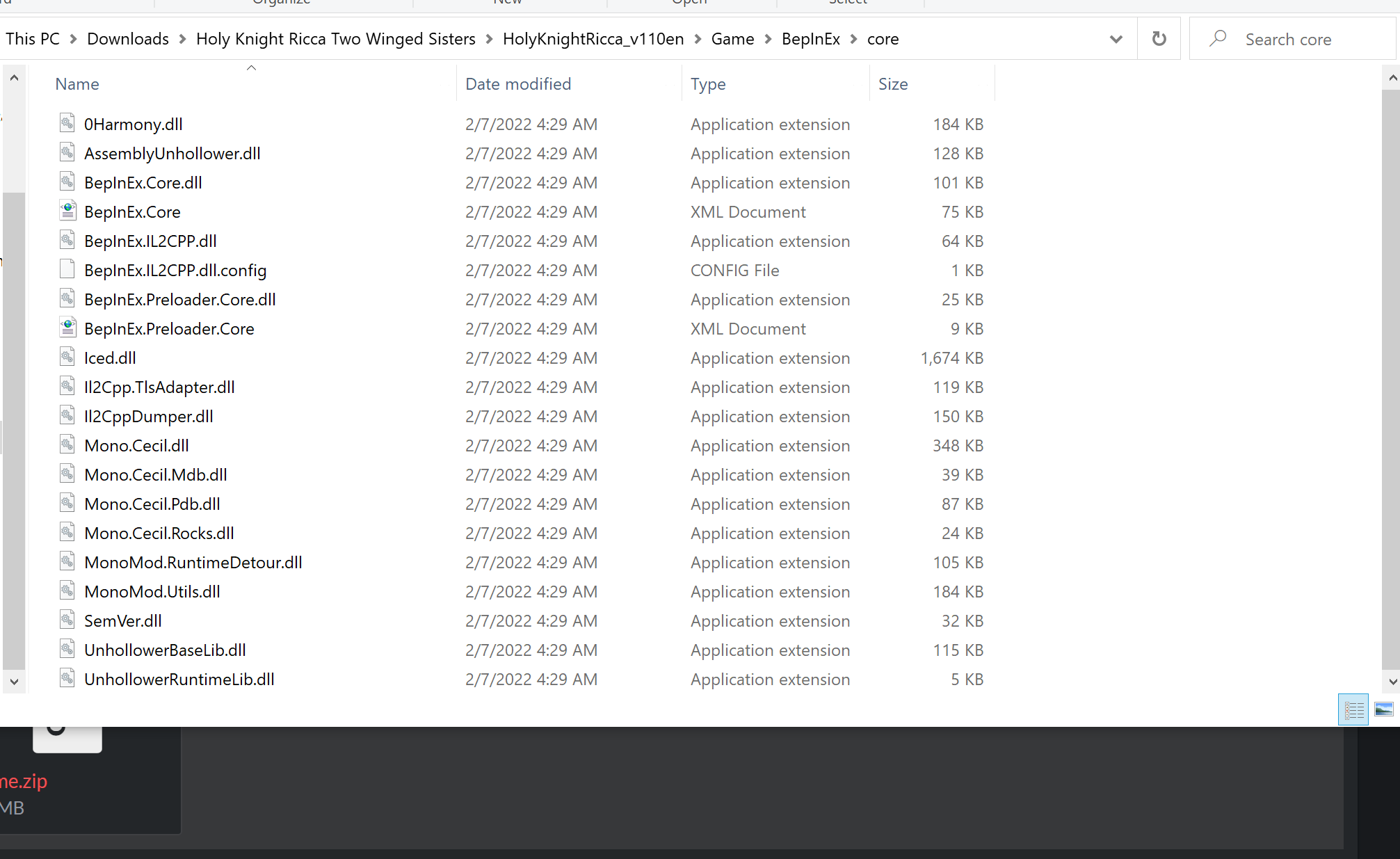Image resolution: width=1400 pixels, height=859 pixels.
Task: Click the Mono.Cecil.Rocks.dll file icon
Action: (x=67, y=532)
